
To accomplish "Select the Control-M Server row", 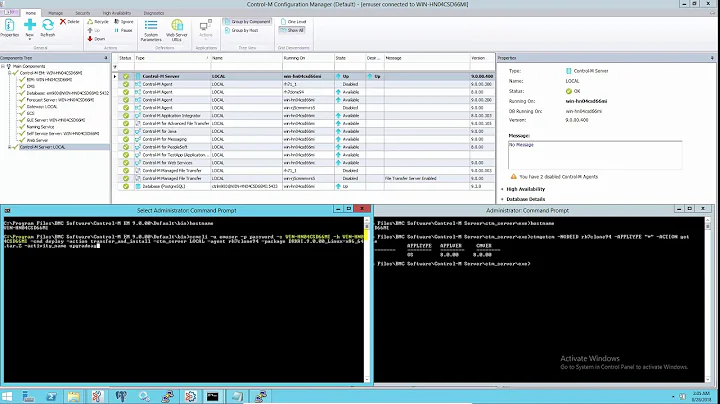I will [303, 77].
